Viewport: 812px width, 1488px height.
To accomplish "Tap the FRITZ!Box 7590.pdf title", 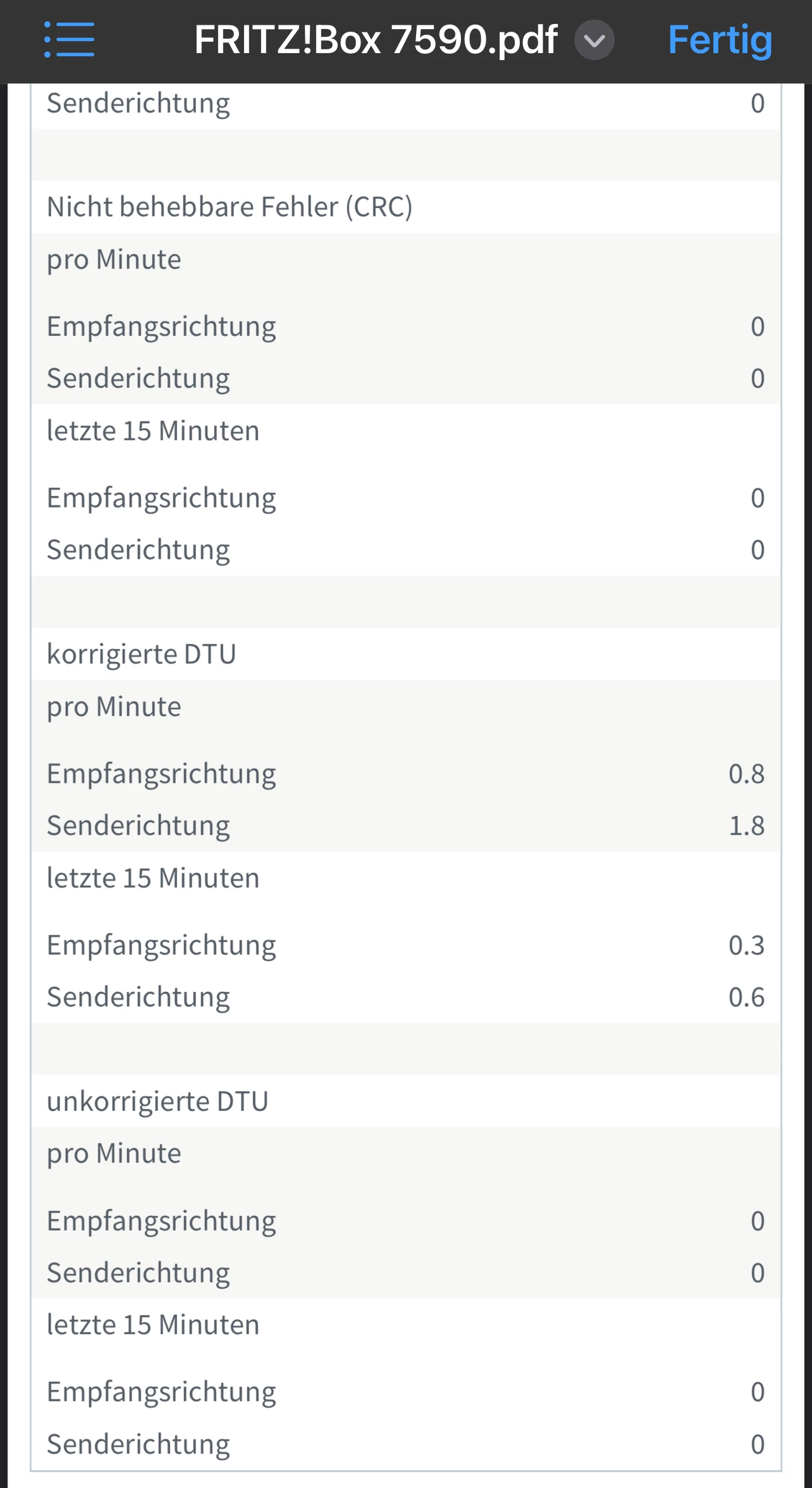I will tap(376, 40).
